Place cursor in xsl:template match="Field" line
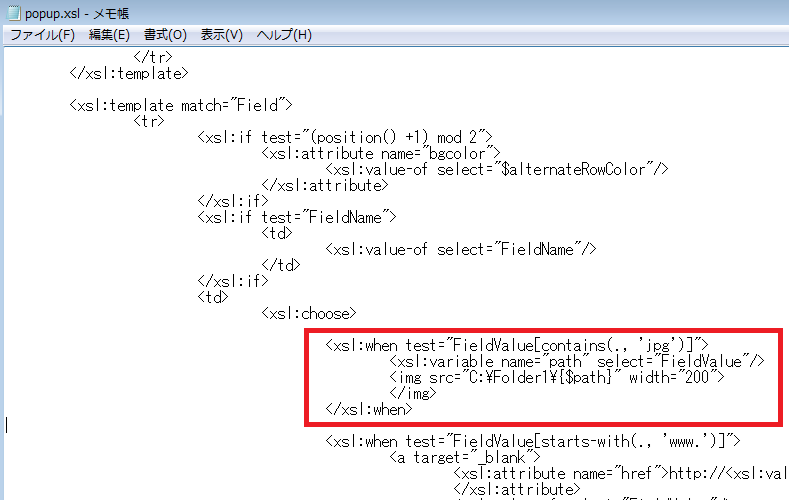The image size is (789, 500). [181, 105]
